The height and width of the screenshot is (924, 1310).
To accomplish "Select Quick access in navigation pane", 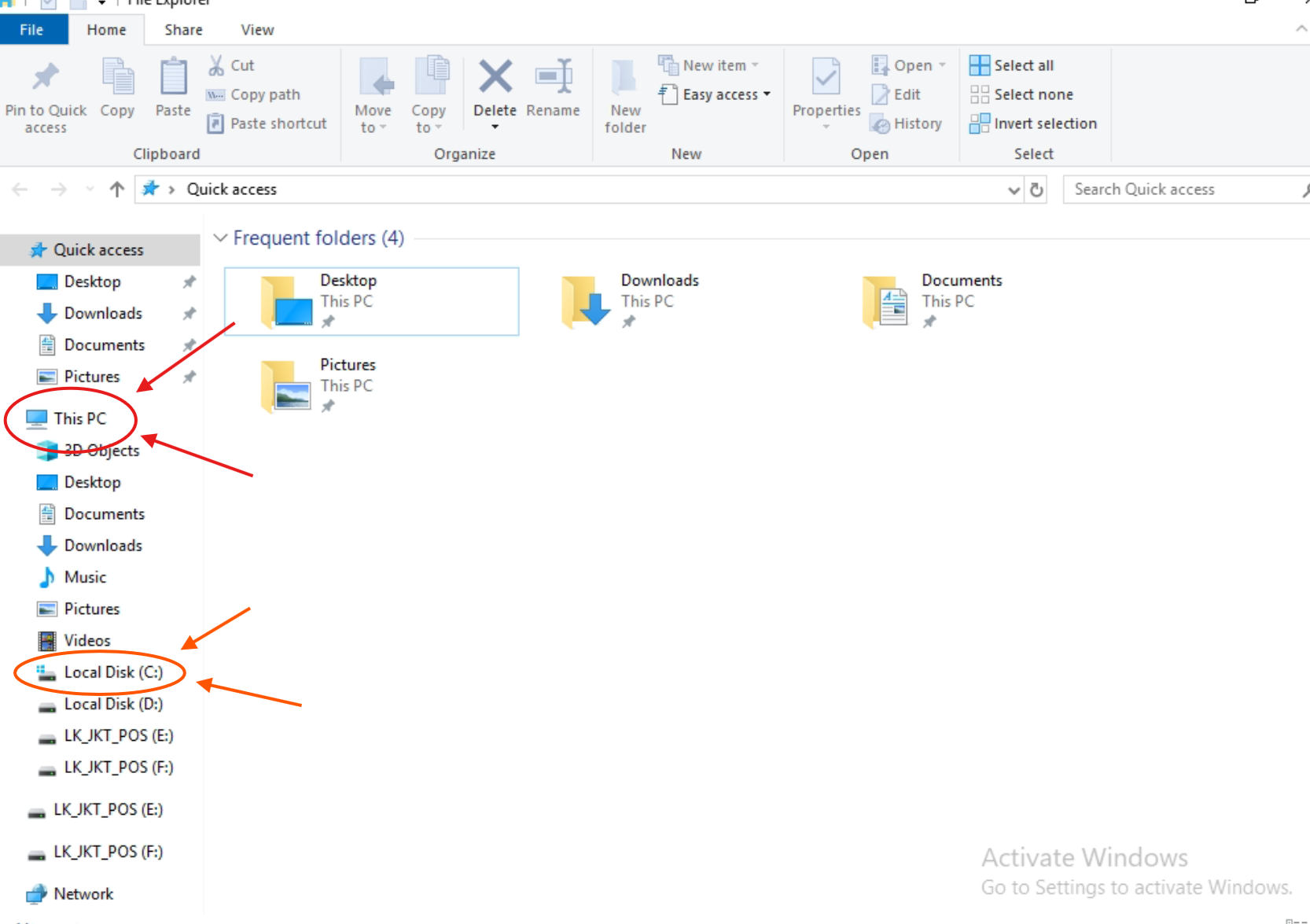I will pos(100,250).
